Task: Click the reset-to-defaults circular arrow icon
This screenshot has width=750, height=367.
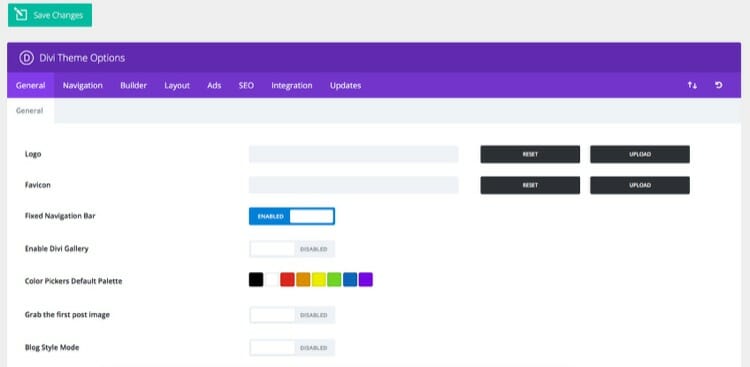Action: pyautogui.click(x=718, y=85)
